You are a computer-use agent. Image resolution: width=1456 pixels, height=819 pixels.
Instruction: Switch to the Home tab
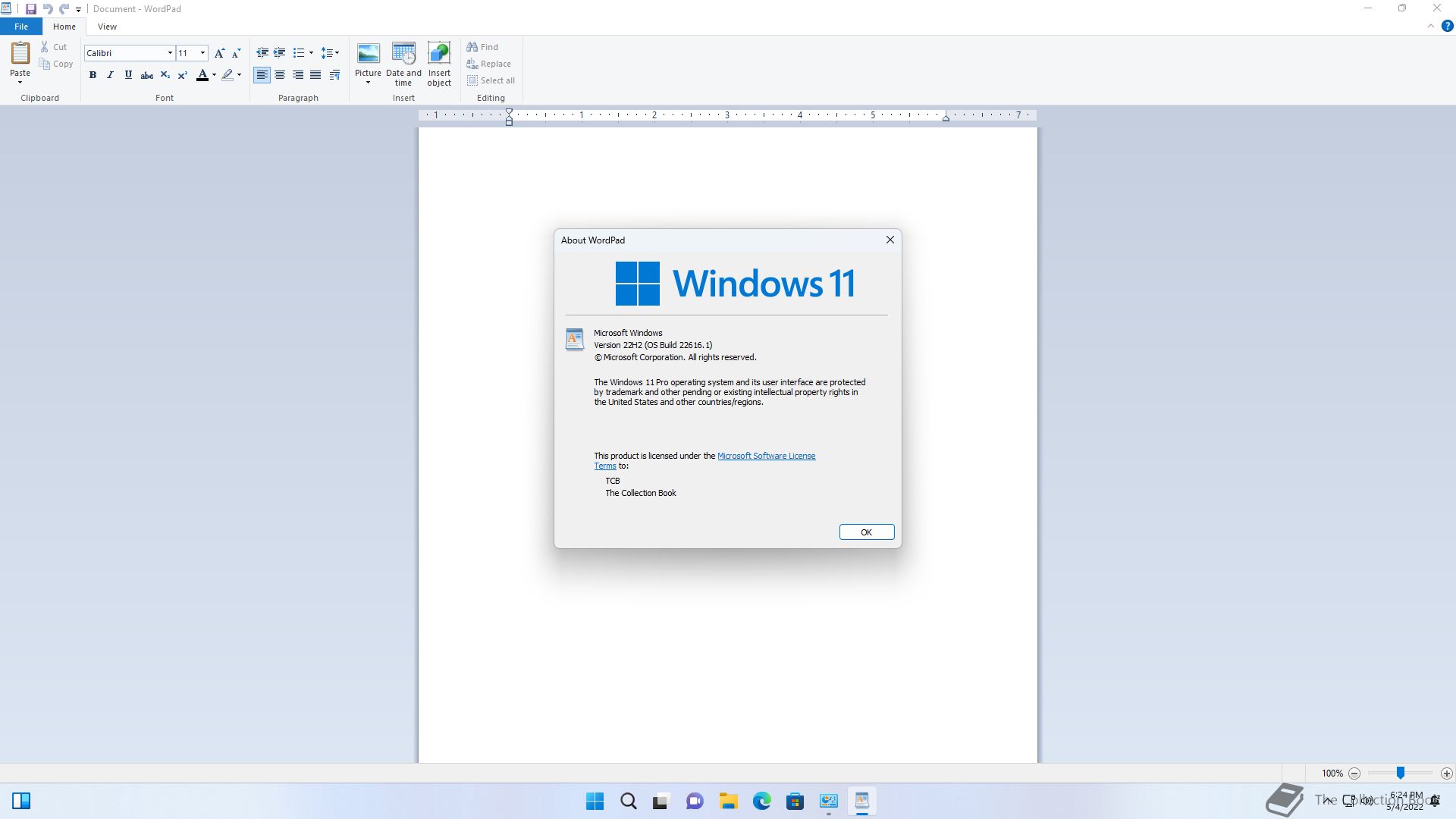[64, 27]
